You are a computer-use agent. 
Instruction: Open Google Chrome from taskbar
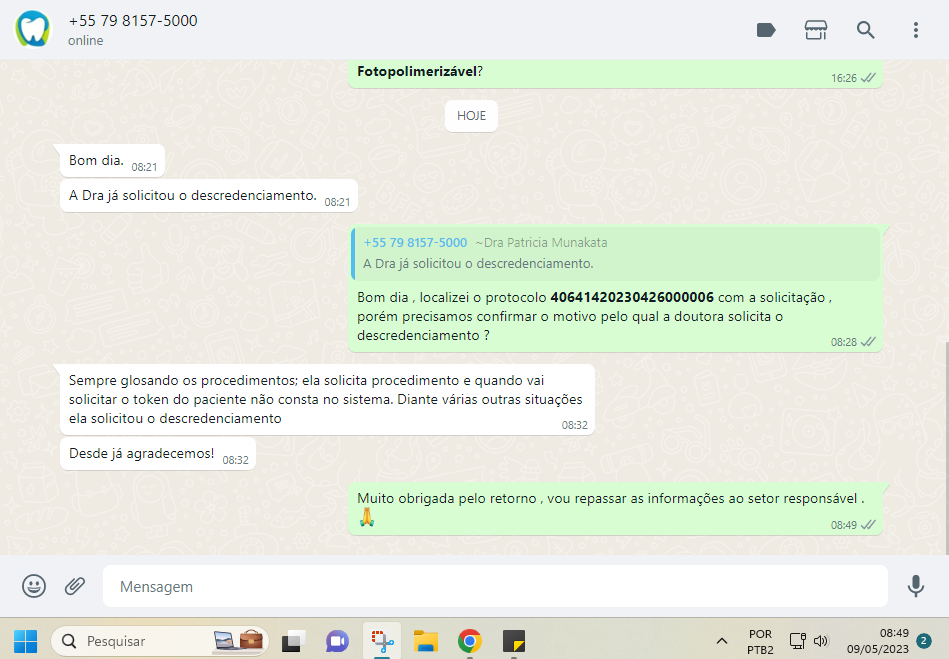[x=469, y=640]
